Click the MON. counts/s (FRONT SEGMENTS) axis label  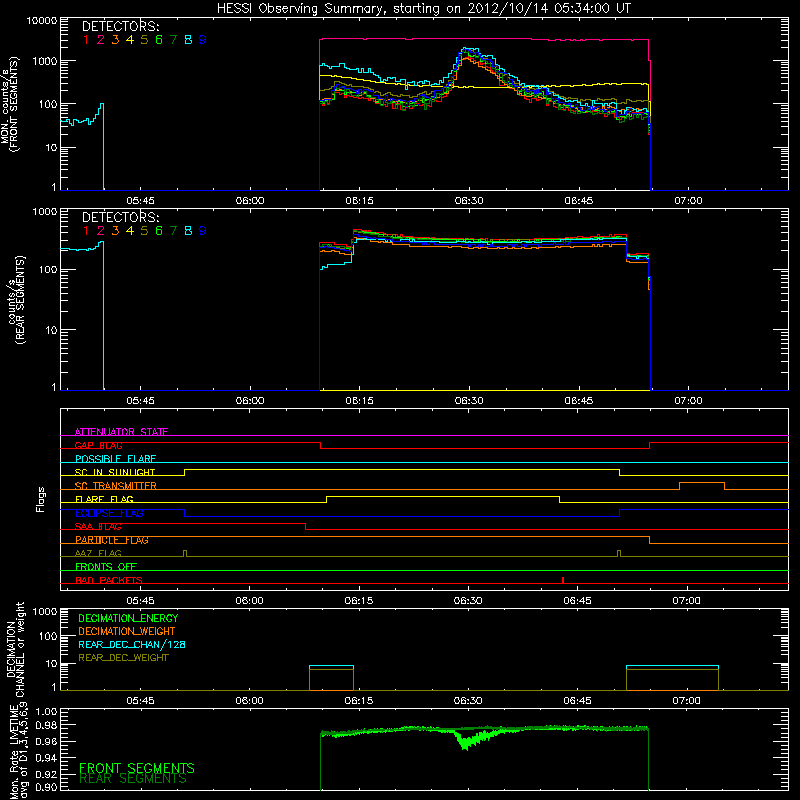pos(9,105)
